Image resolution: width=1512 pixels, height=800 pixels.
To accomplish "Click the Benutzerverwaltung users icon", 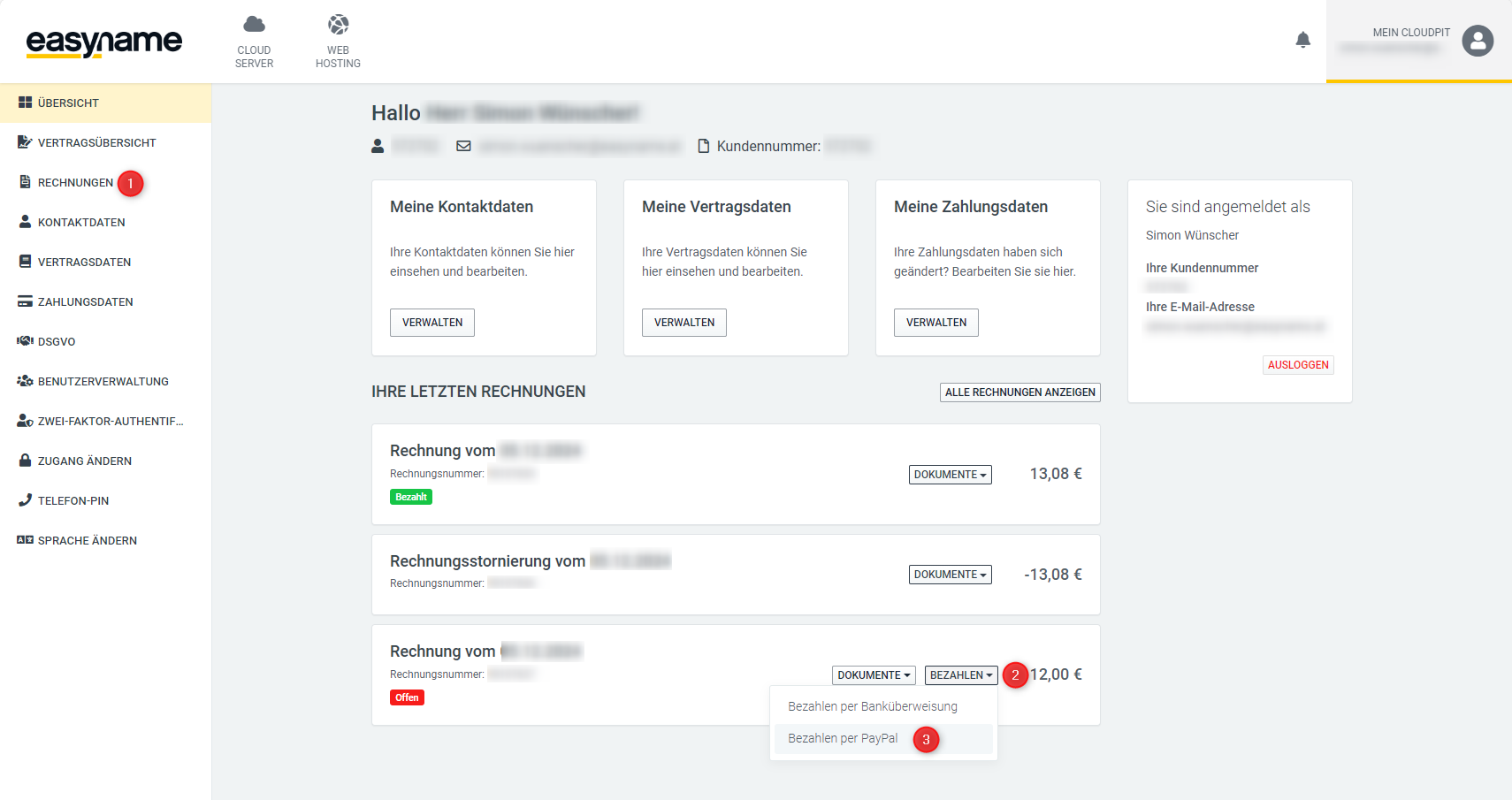I will [x=25, y=381].
